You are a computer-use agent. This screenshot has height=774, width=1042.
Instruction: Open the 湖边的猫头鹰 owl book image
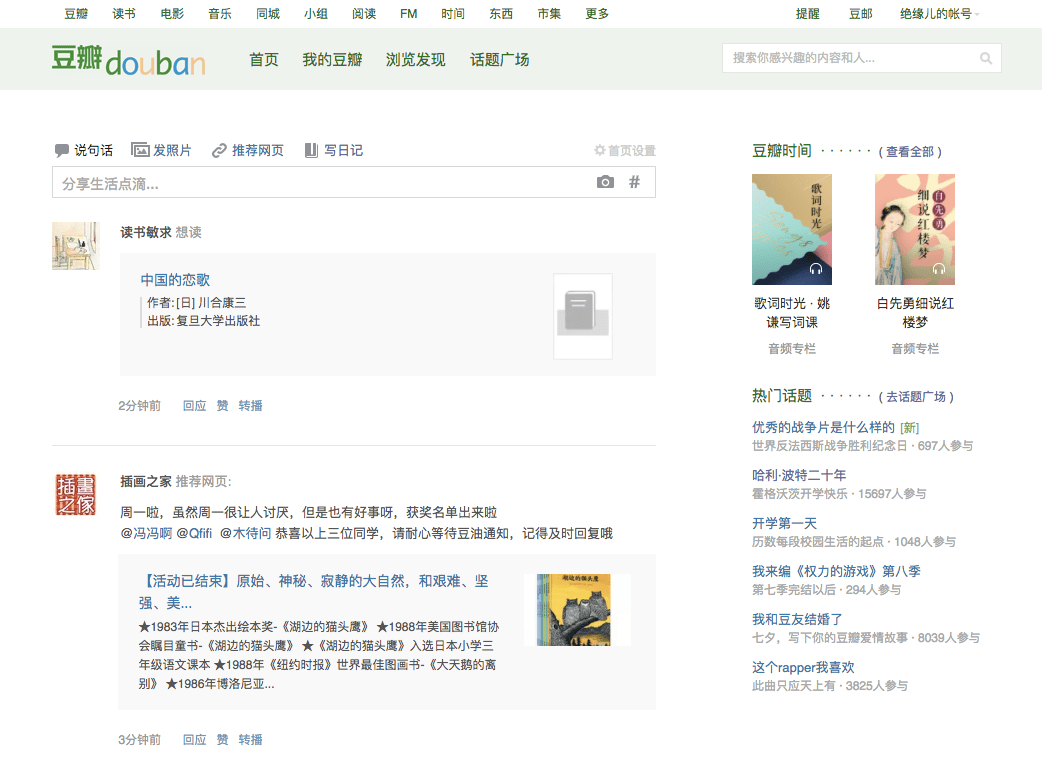[577, 610]
